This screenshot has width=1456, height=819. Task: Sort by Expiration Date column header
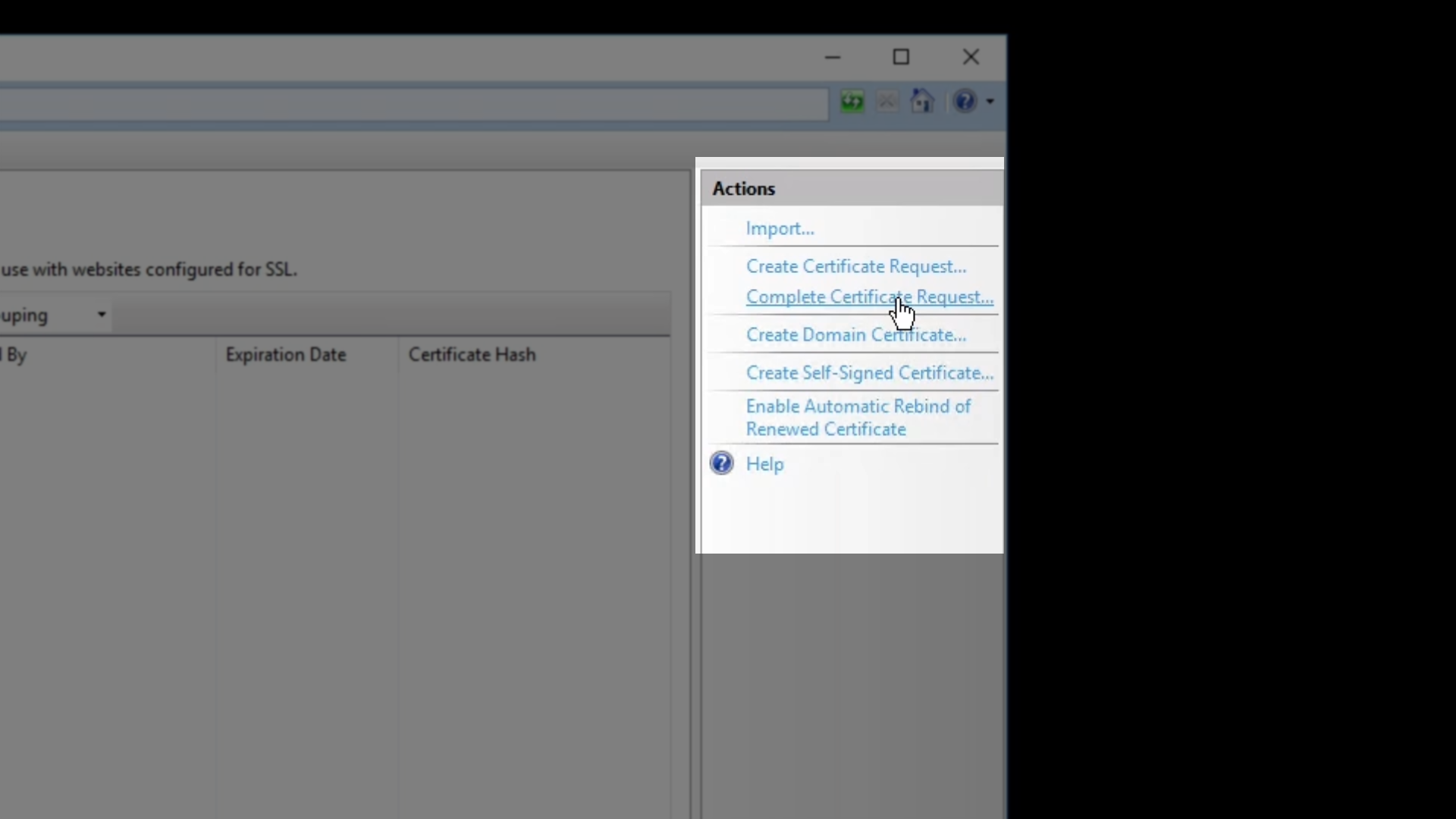tap(285, 355)
